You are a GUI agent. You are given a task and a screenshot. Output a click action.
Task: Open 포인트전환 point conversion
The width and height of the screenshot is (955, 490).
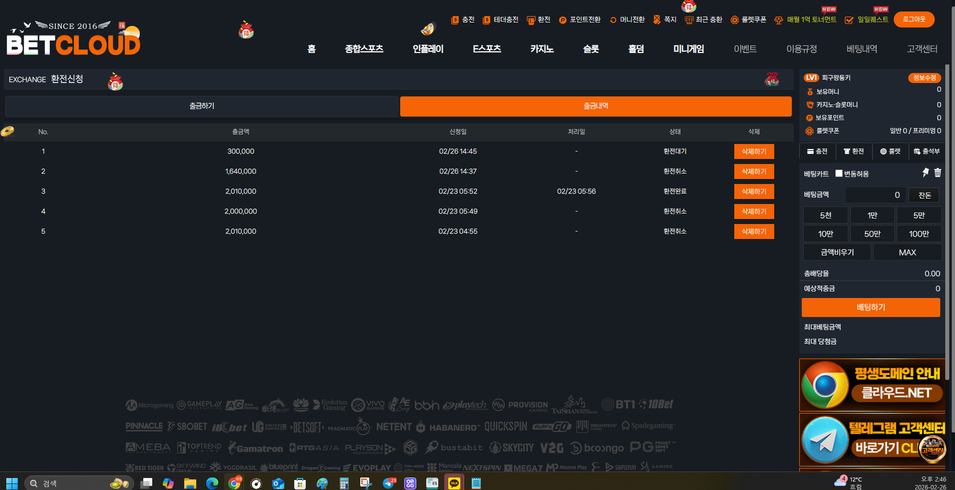[579, 20]
